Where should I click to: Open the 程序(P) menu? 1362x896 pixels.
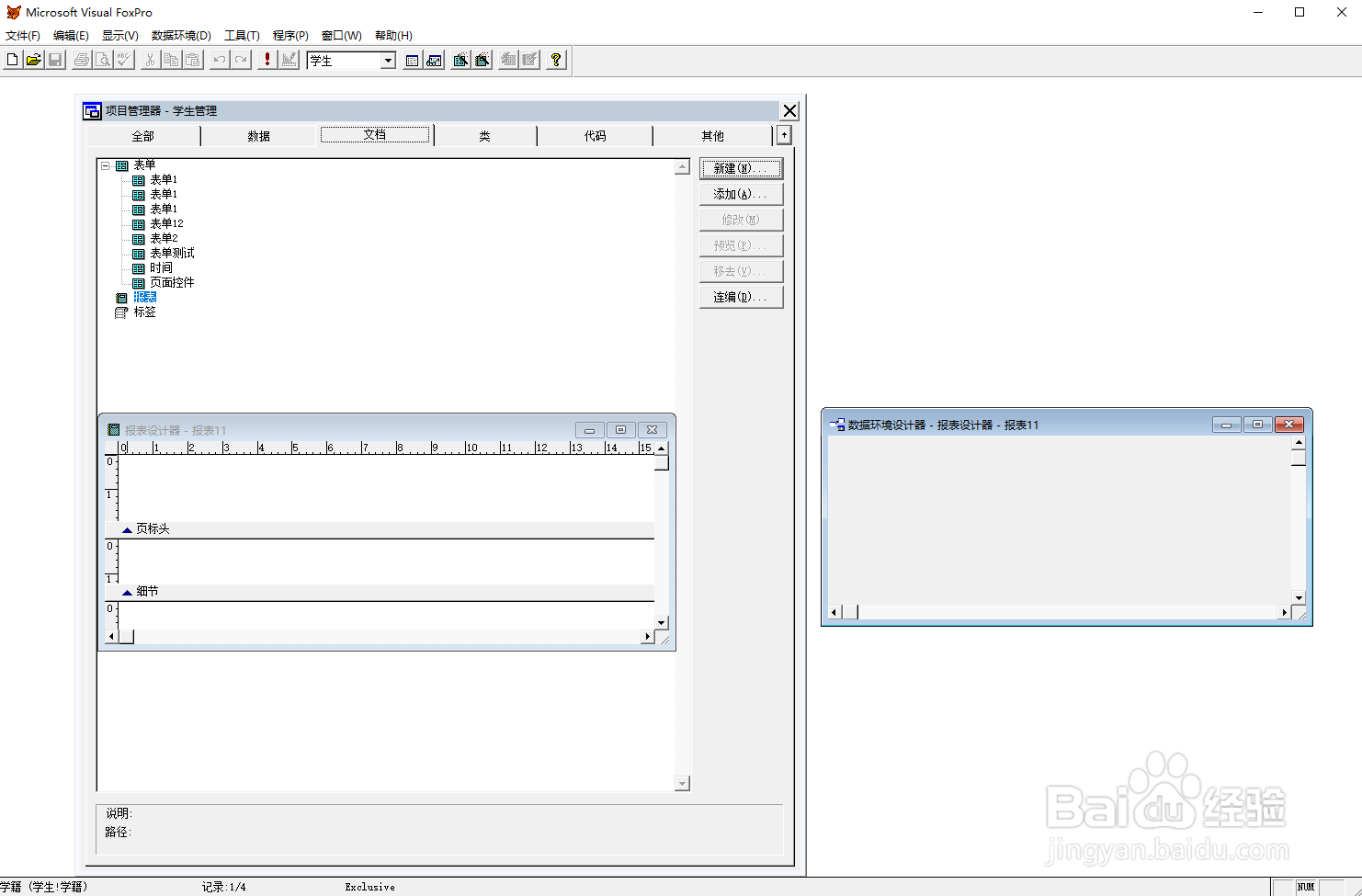(290, 35)
